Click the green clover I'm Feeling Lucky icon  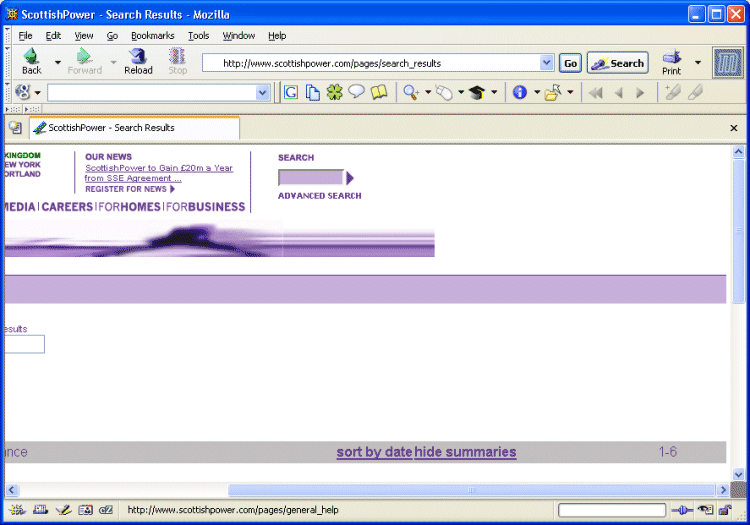coord(334,92)
